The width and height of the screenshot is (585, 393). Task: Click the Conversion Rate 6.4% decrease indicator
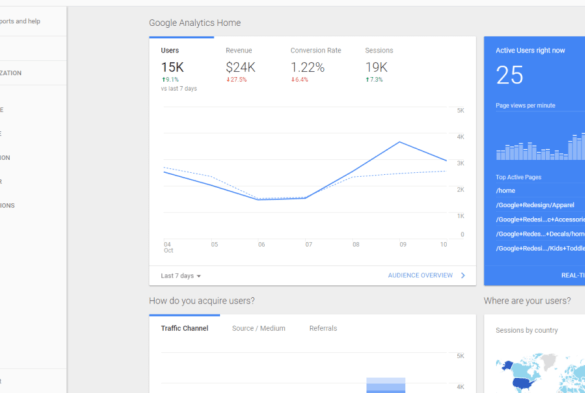300,79
